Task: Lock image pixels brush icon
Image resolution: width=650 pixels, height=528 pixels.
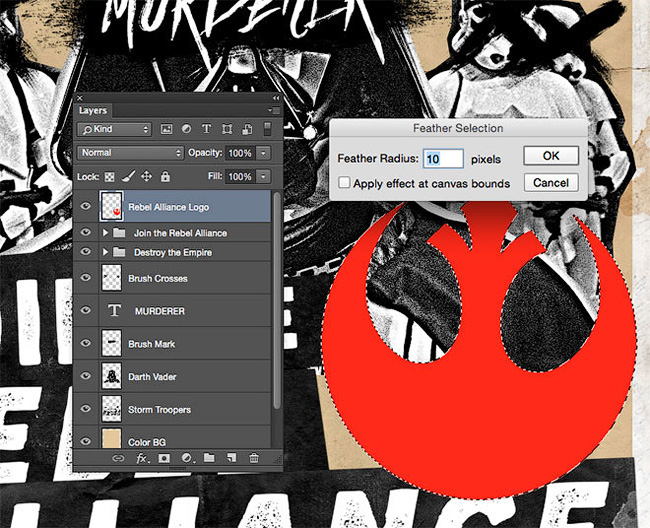Action: (x=128, y=177)
